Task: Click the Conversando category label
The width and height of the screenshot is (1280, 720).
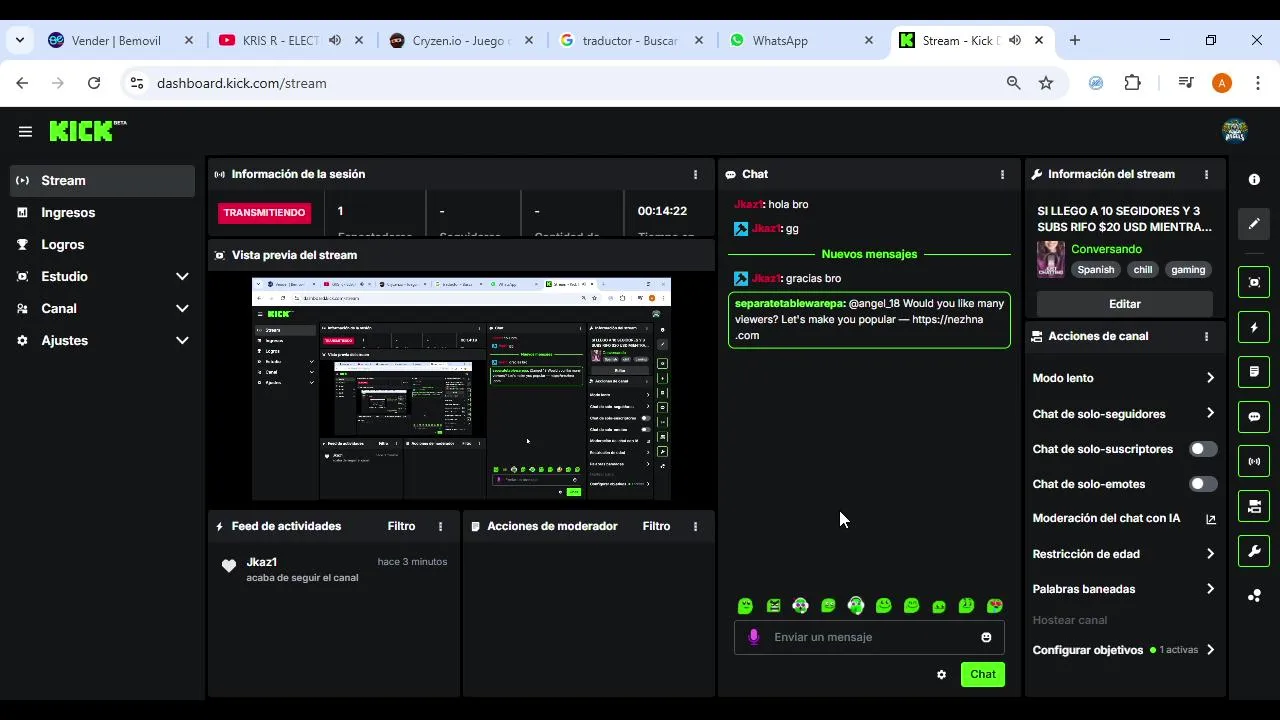Action: point(1106,249)
